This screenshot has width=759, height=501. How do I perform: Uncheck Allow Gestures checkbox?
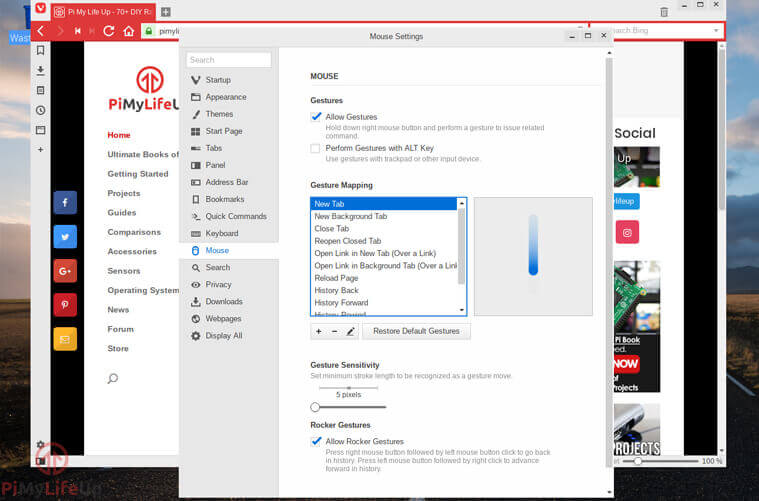tap(316, 117)
